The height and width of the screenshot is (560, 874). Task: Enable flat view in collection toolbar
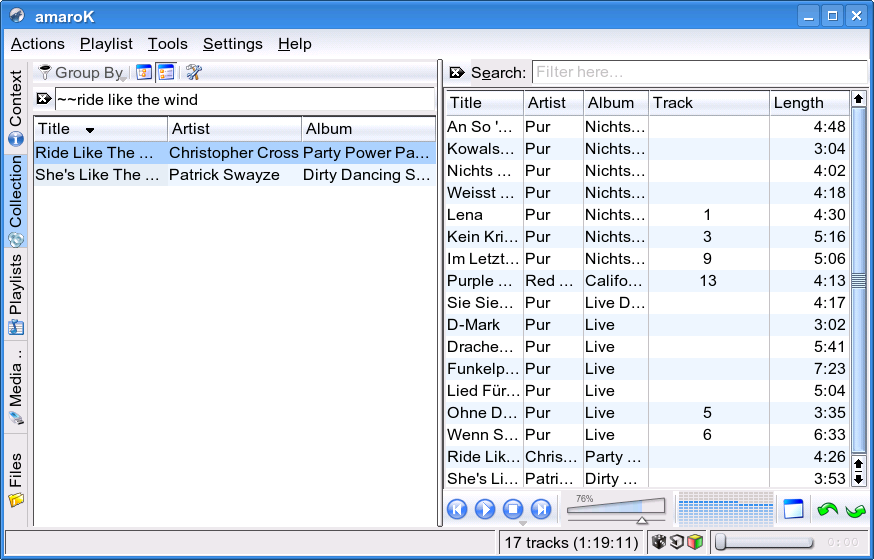pos(166,72)
